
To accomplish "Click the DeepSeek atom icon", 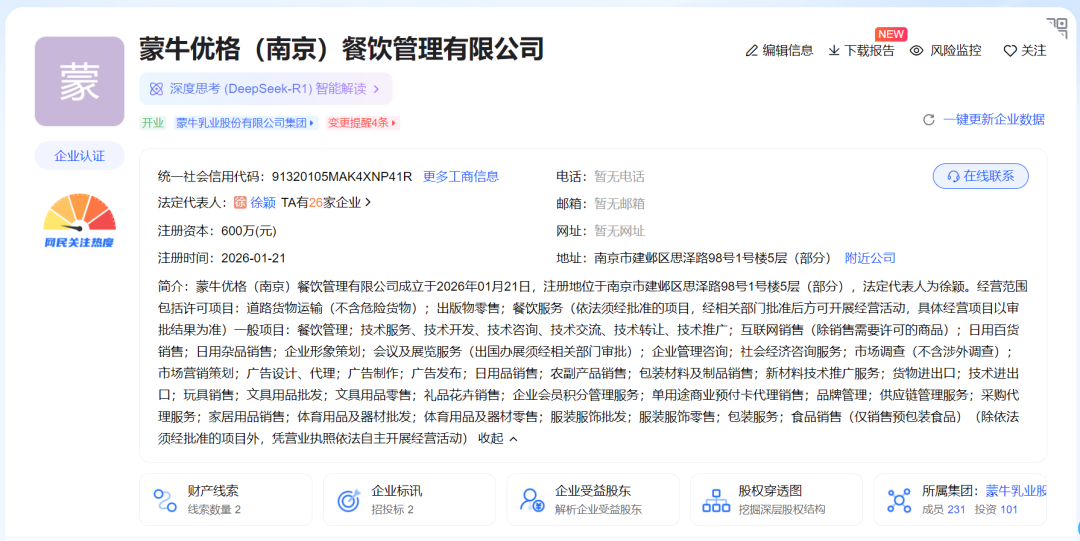I will tap(156, 89).
